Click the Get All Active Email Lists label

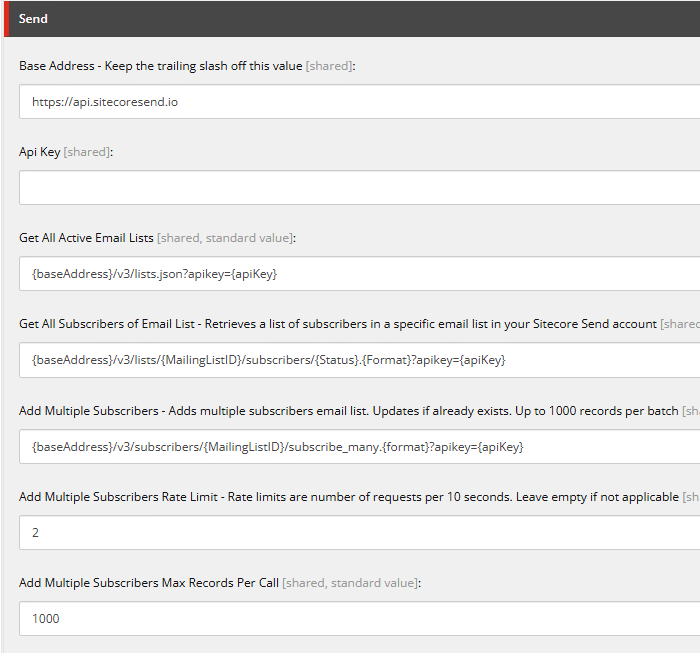(x=86, y=238)
